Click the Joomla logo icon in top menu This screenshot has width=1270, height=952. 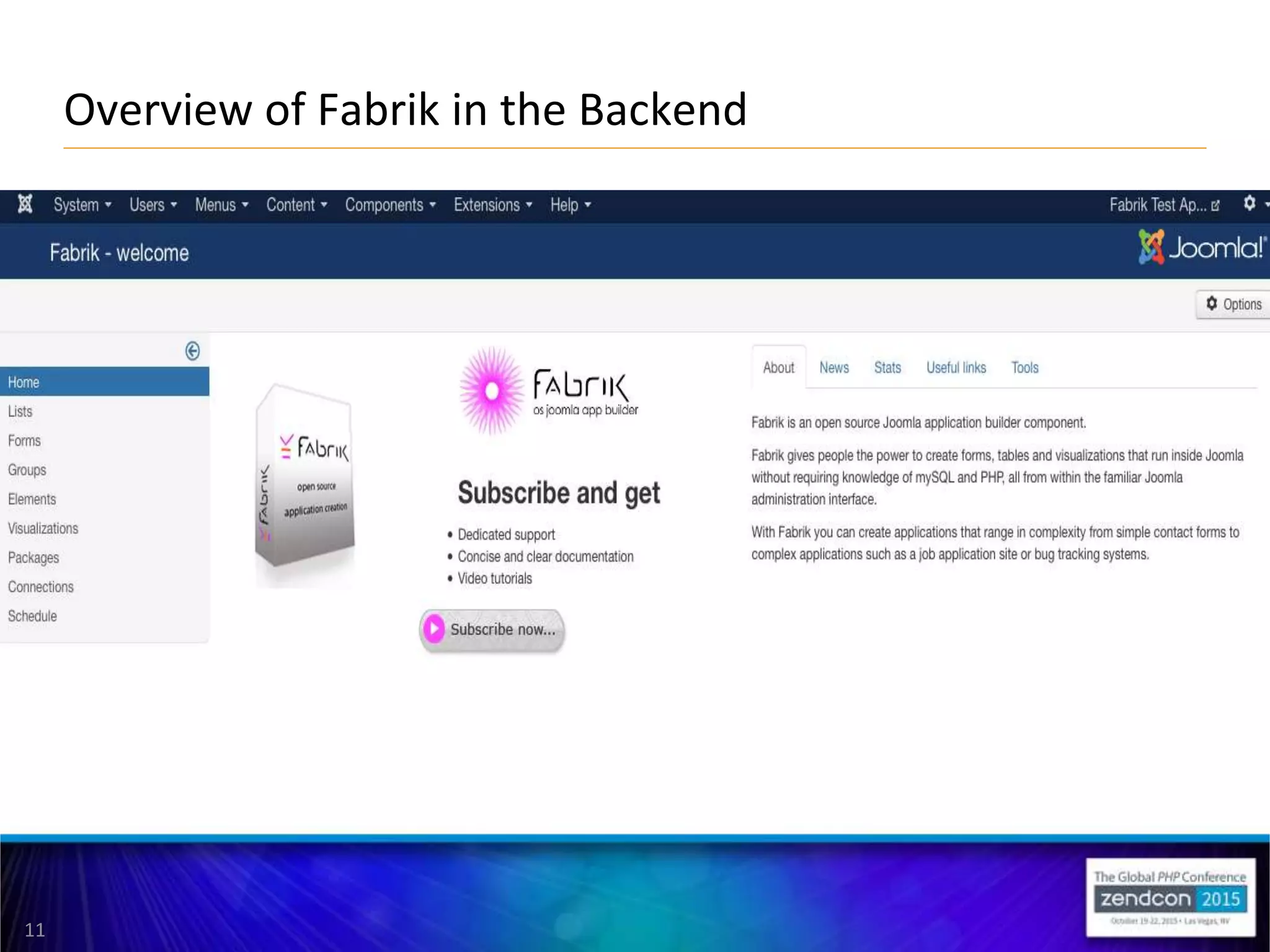click(x=25, y=204)
